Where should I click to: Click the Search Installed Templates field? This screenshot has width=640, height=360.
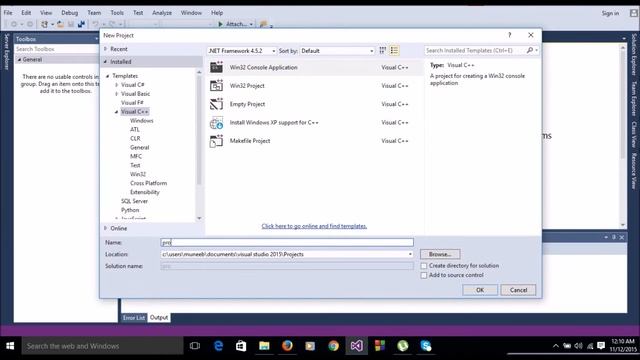[x=475, y=50]
